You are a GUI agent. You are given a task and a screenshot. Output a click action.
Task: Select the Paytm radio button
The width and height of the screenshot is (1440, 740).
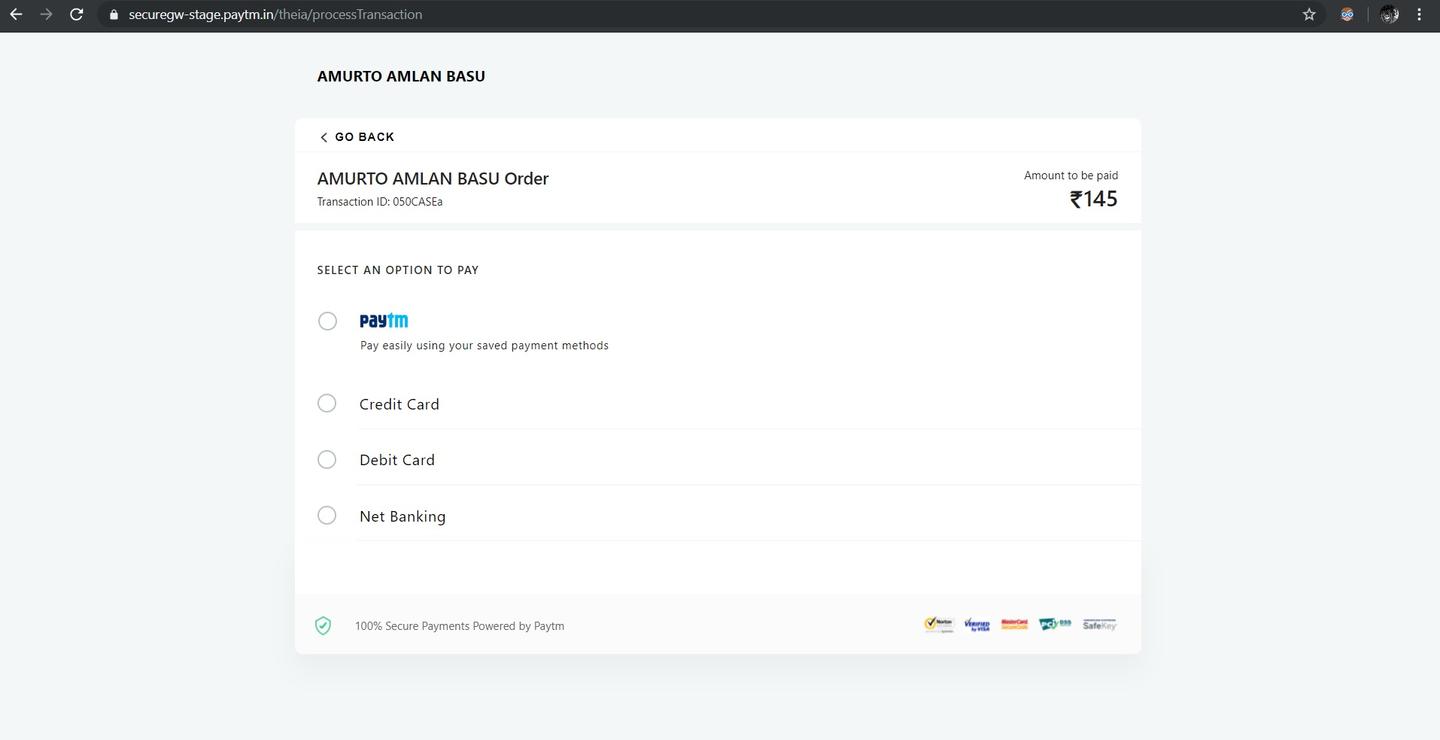(x=327, y=321)
